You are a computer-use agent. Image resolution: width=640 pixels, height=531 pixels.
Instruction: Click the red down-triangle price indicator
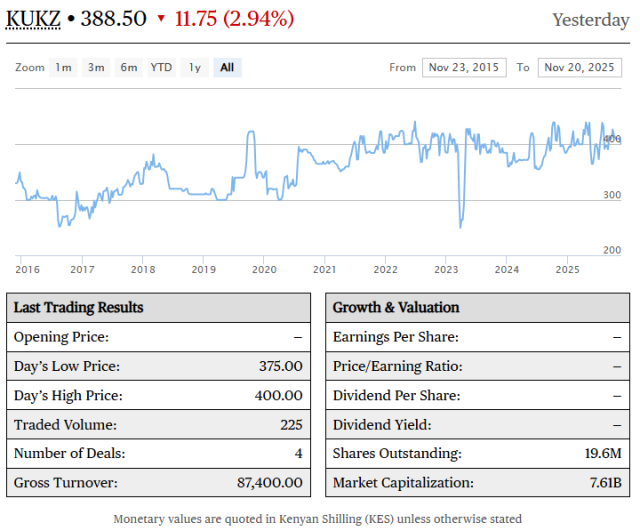click(161, 20)
